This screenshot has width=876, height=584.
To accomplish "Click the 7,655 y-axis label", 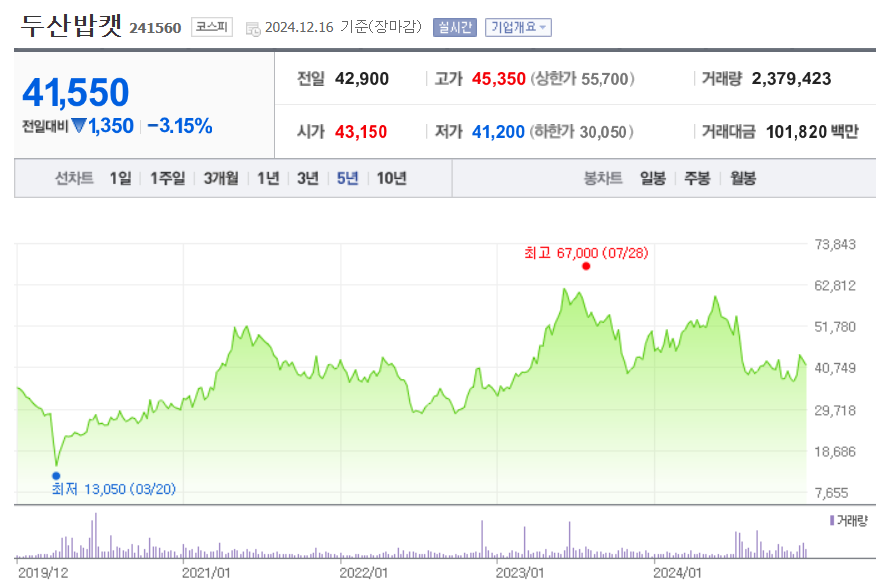I will click(832, 493).
